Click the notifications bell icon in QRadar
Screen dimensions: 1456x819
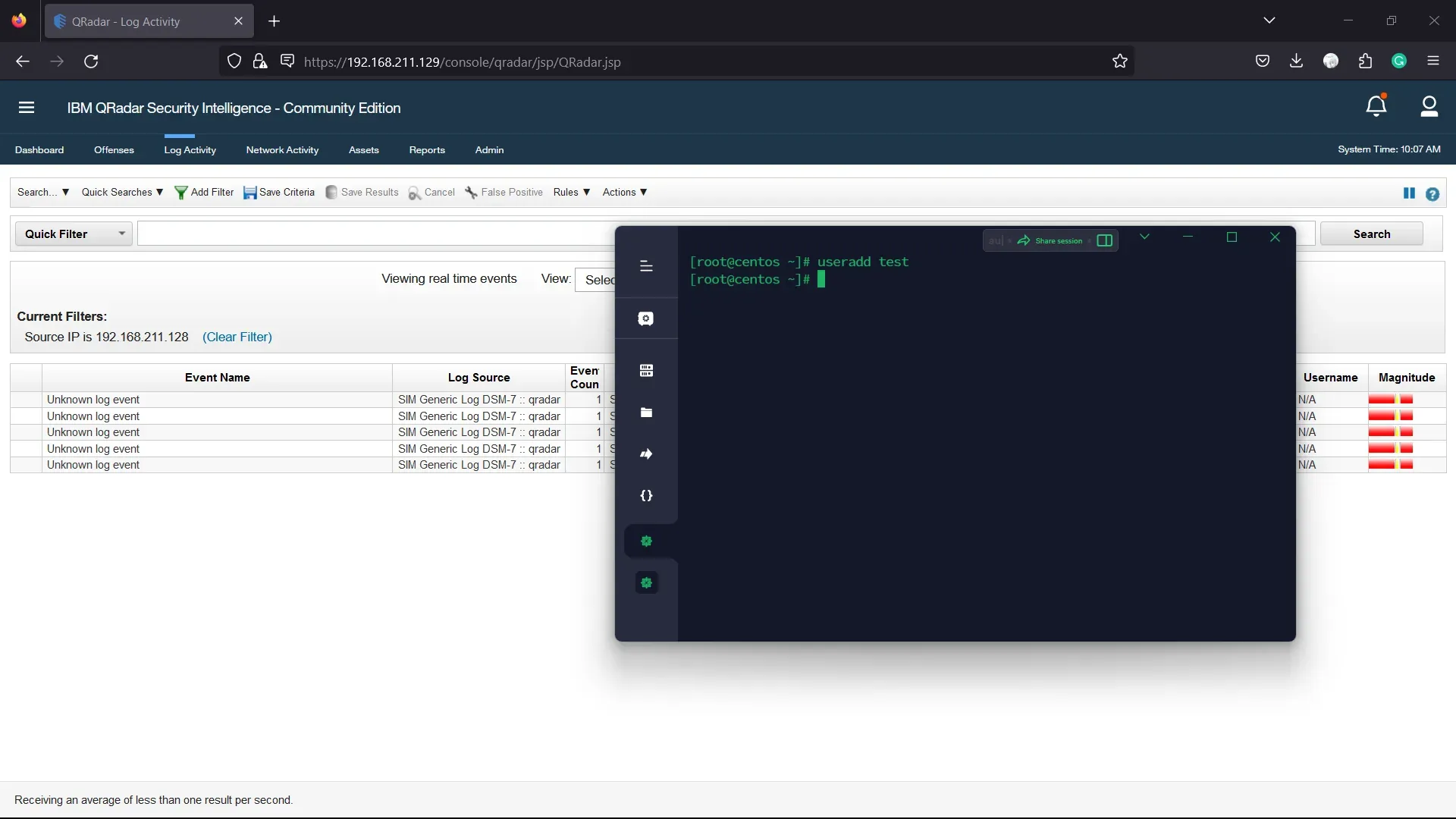(1376, 107)
